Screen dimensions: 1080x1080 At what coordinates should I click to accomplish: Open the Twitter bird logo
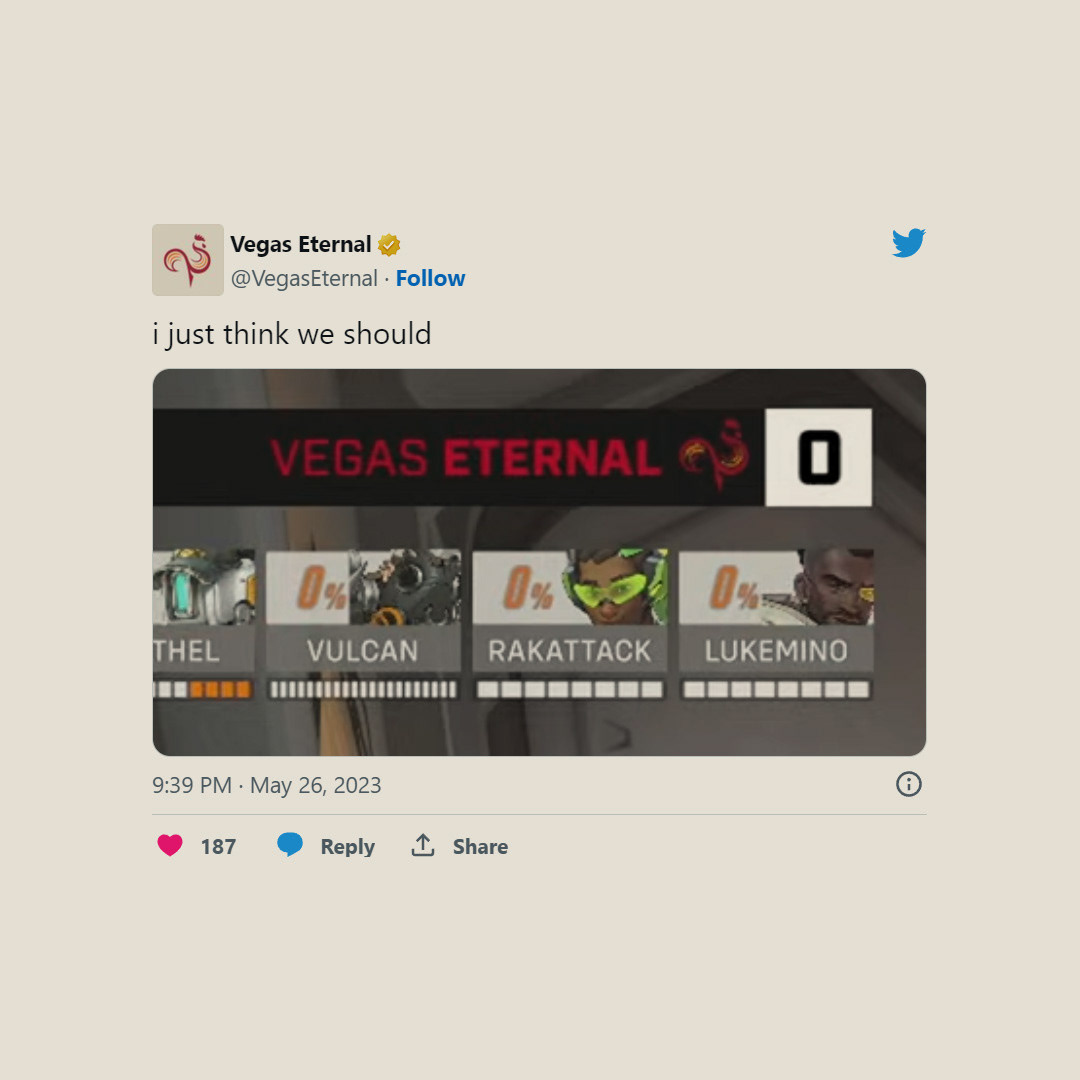coord(908,242)
